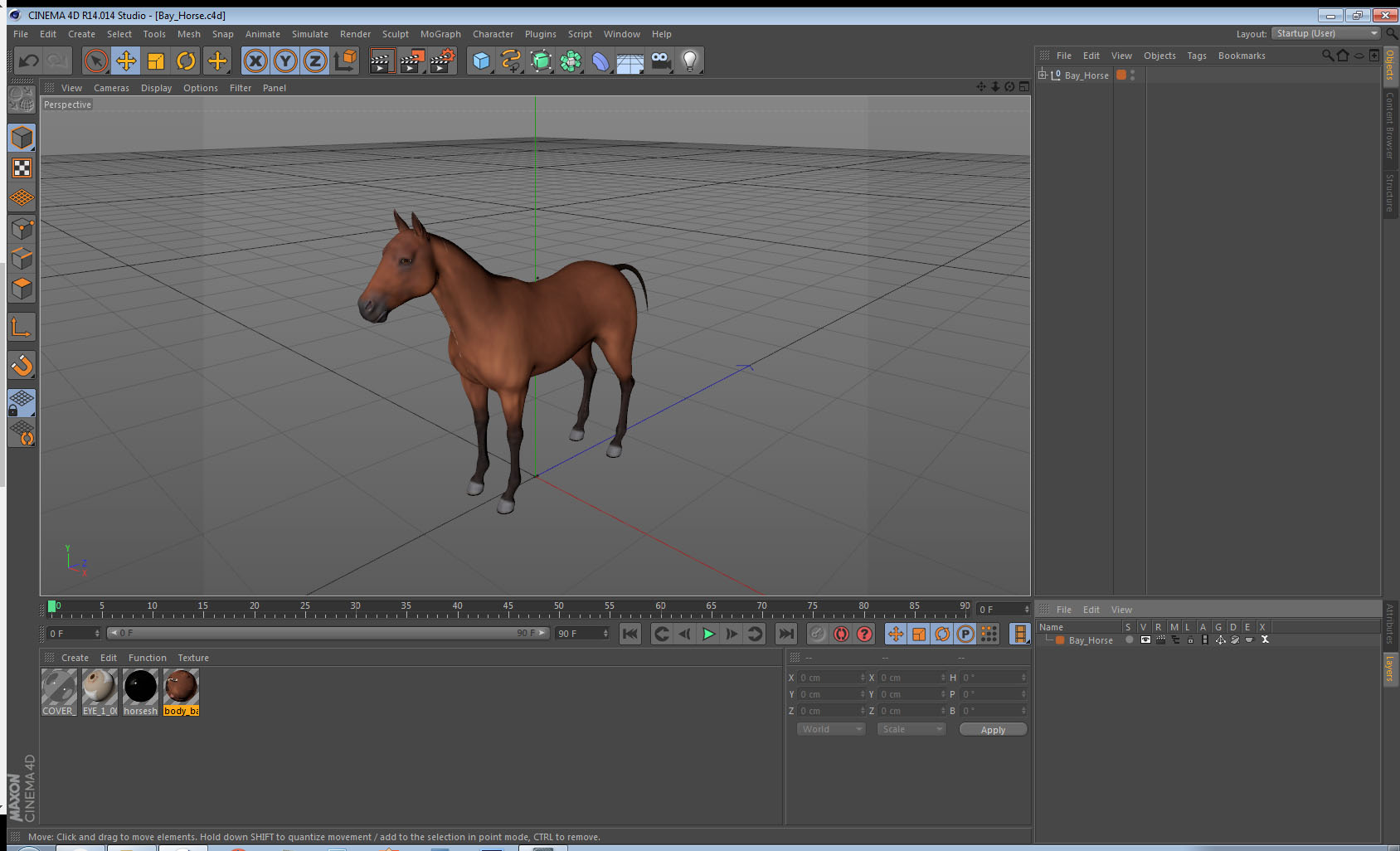Open the Mesh menu
The image size is (1400, 851).
click(x=189, y=34)
